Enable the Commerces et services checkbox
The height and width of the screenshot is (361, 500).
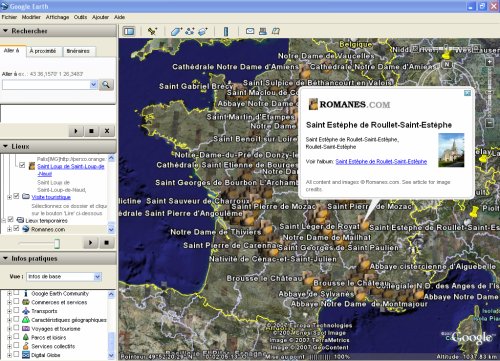(16, 302)
